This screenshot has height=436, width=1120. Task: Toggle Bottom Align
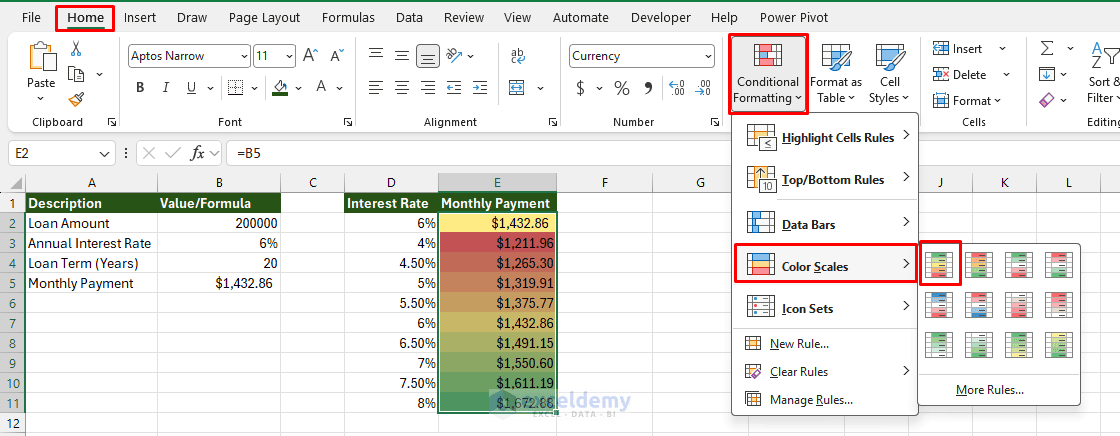428,56
